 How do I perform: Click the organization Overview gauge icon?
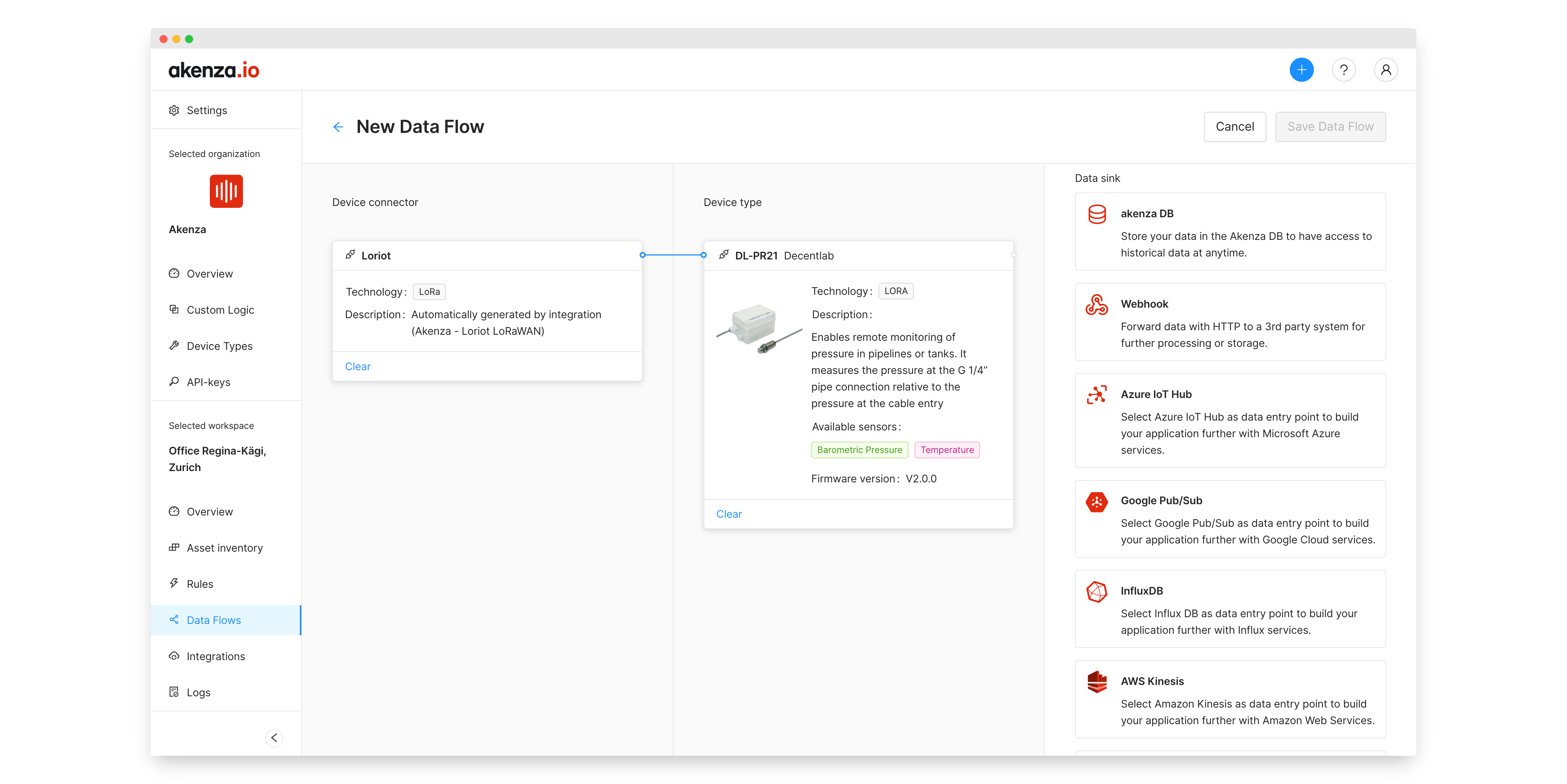(x=174, y=274)
